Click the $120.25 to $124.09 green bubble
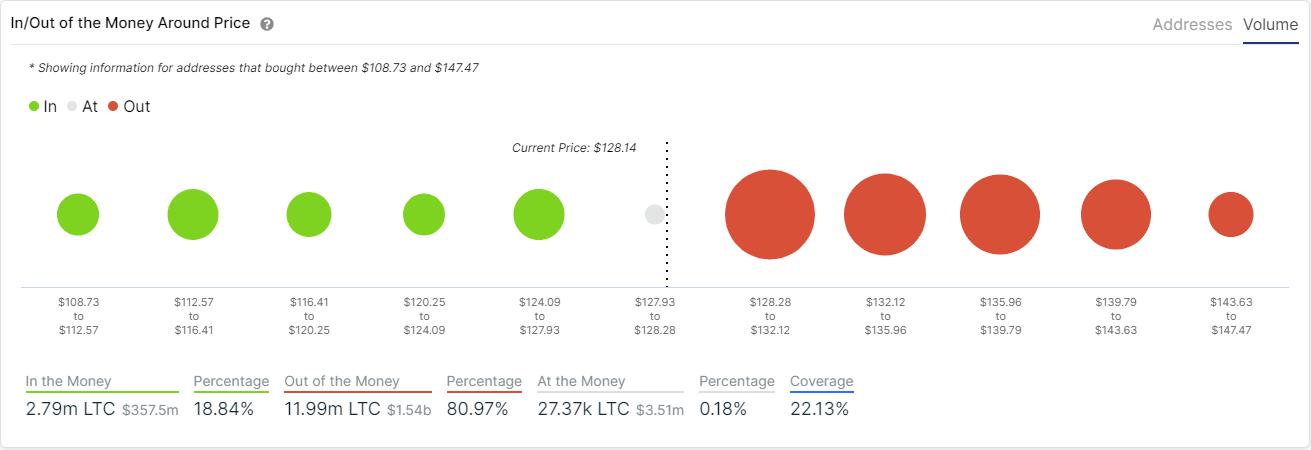 (x=424, y=215)
